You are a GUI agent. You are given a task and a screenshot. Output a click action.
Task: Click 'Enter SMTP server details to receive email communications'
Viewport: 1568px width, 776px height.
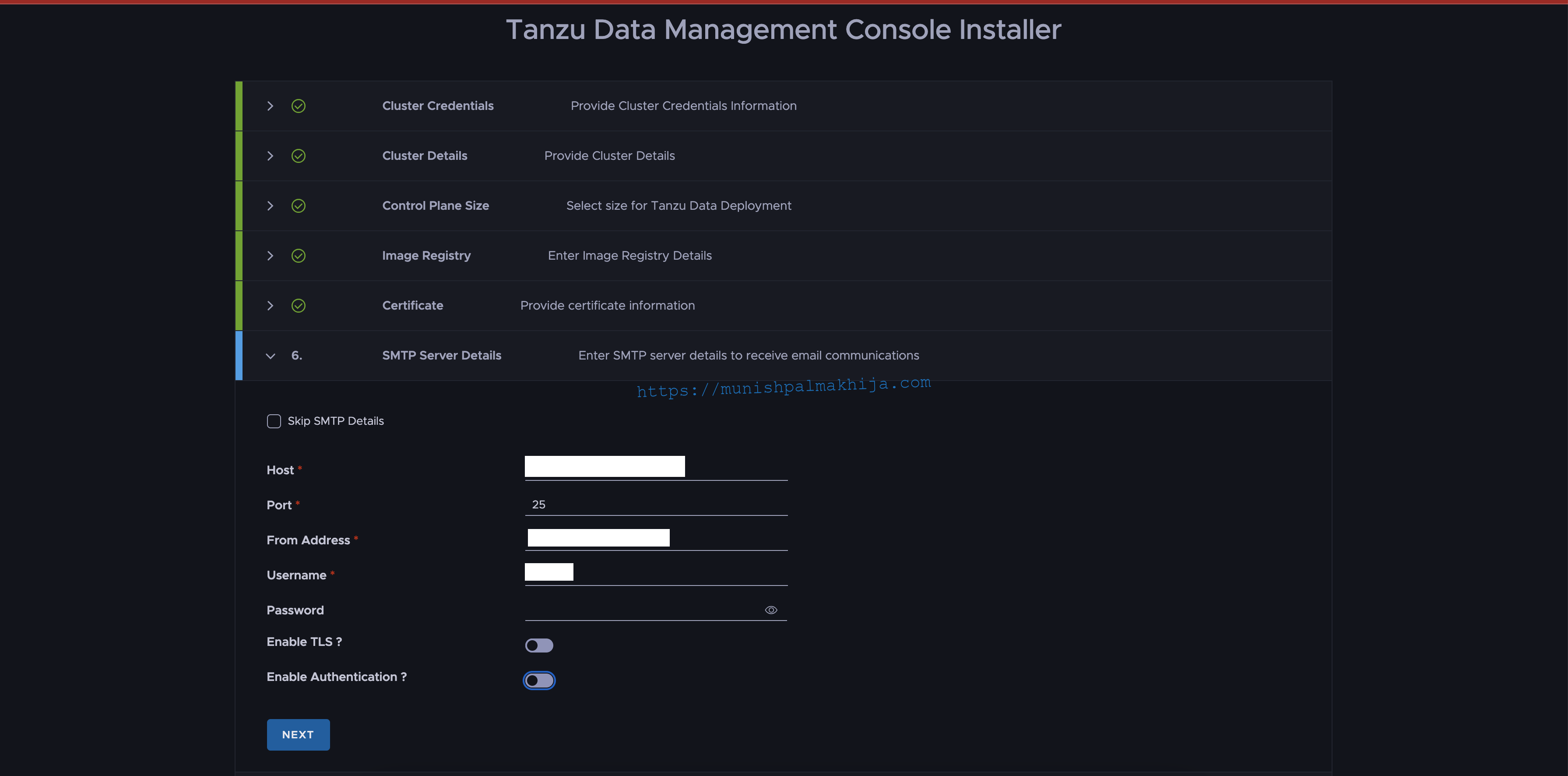[749, 356]
